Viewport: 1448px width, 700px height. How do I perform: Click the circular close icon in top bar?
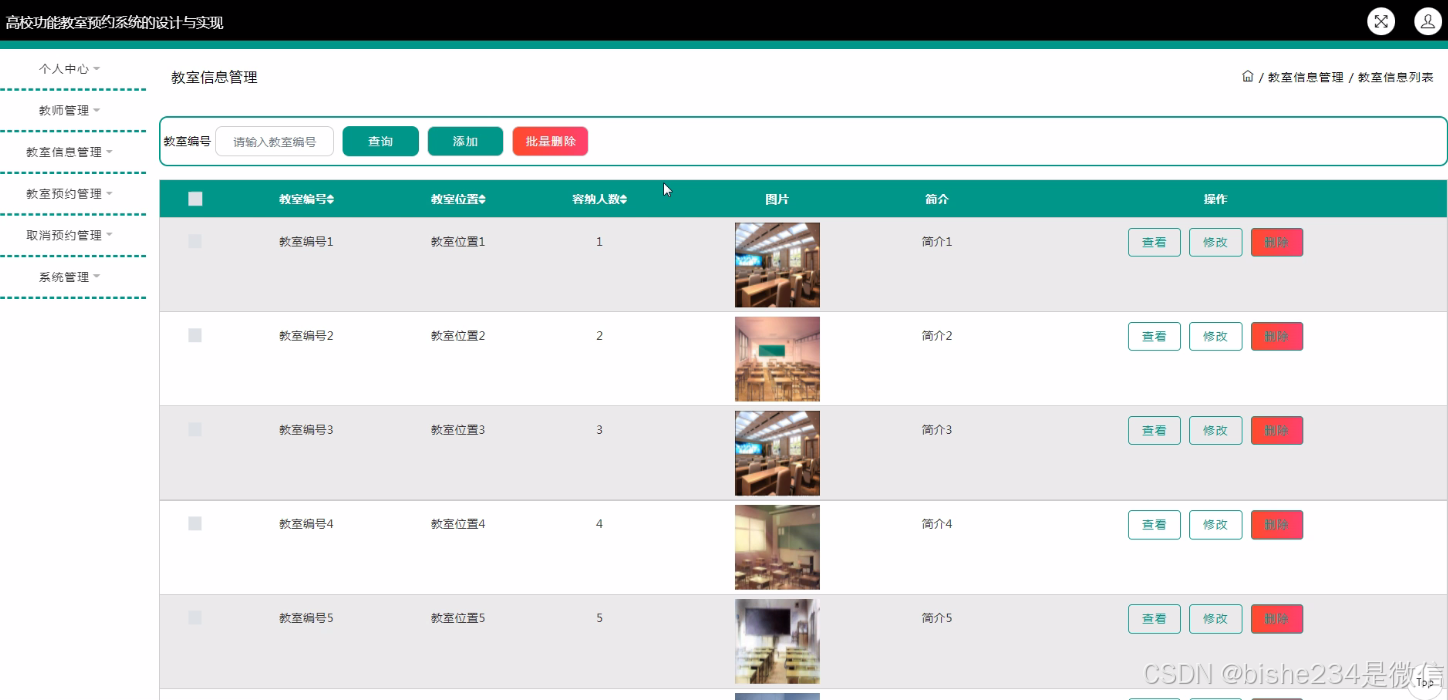click(1381, 21)
